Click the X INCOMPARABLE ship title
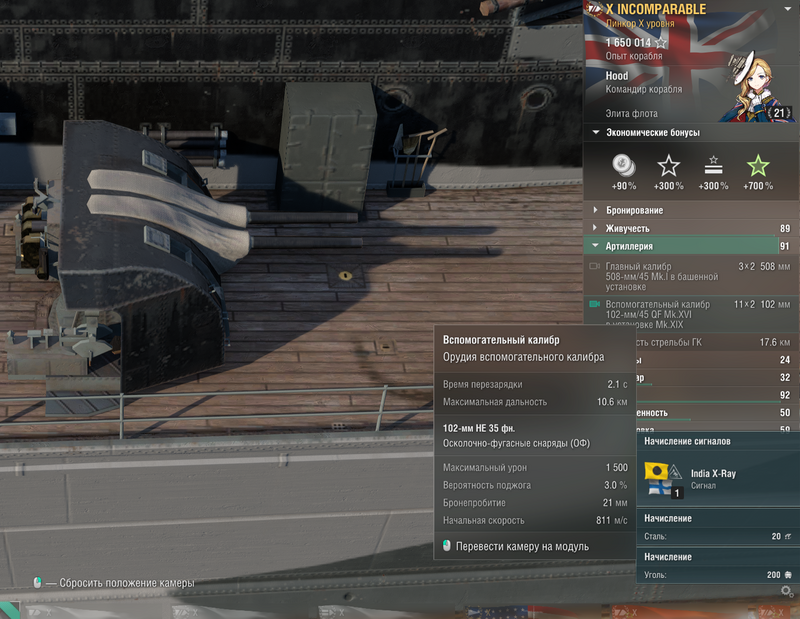The width and height of the screenshot is (800, 619). coord(656,9)
